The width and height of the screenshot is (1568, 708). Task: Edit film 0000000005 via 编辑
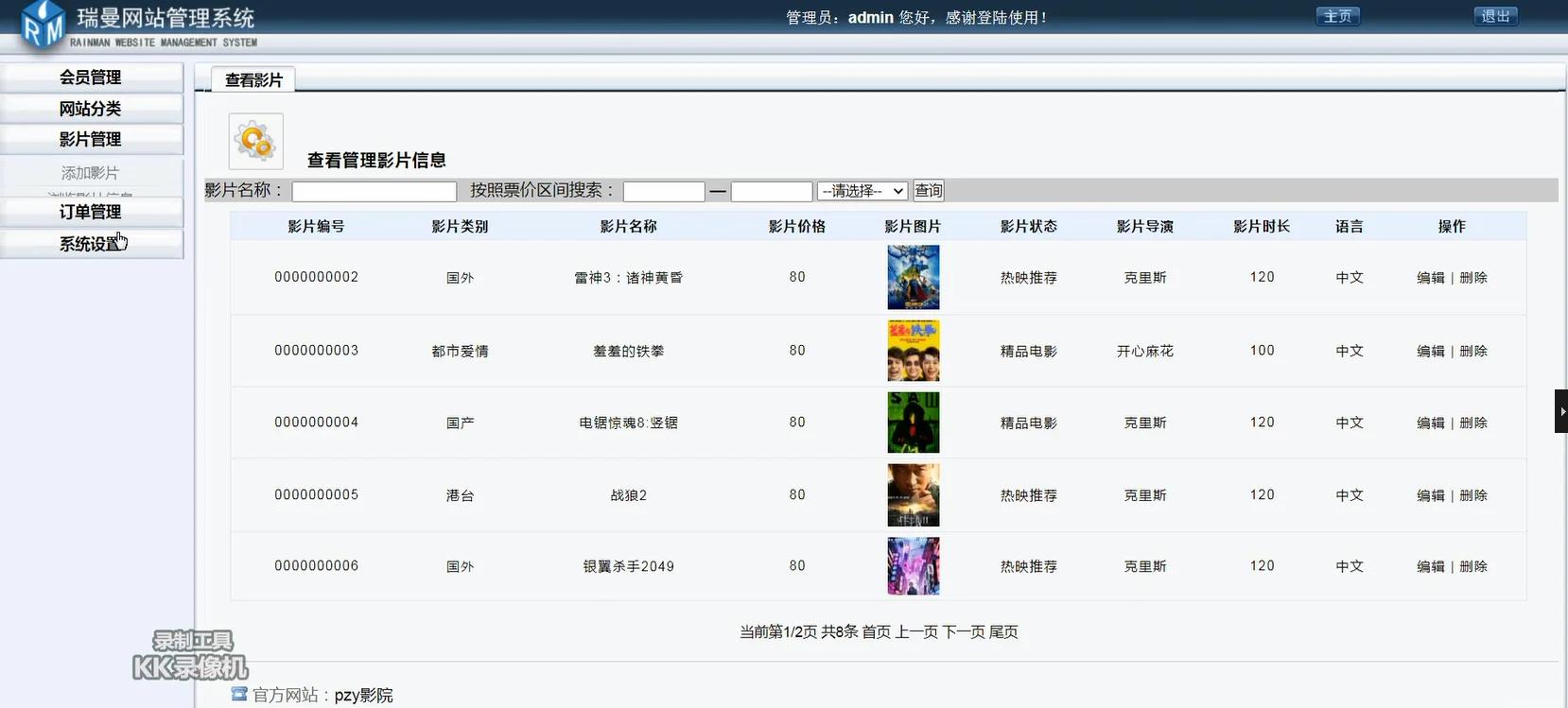click(1431, 495)
